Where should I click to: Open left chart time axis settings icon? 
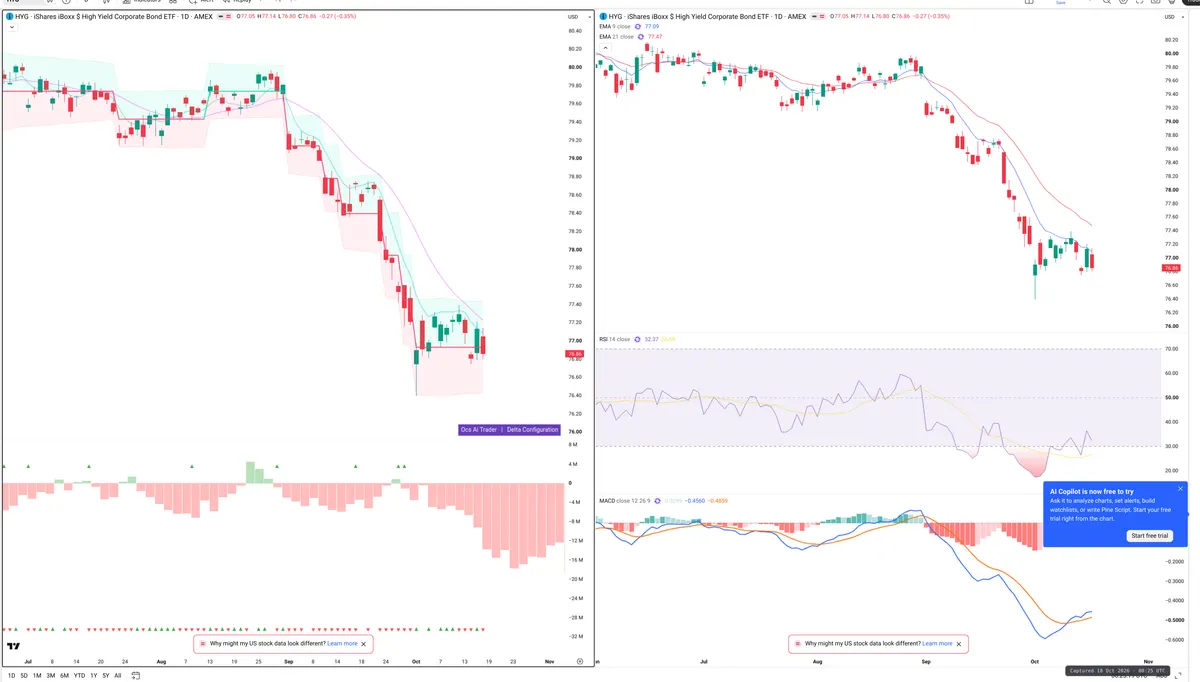580,661
